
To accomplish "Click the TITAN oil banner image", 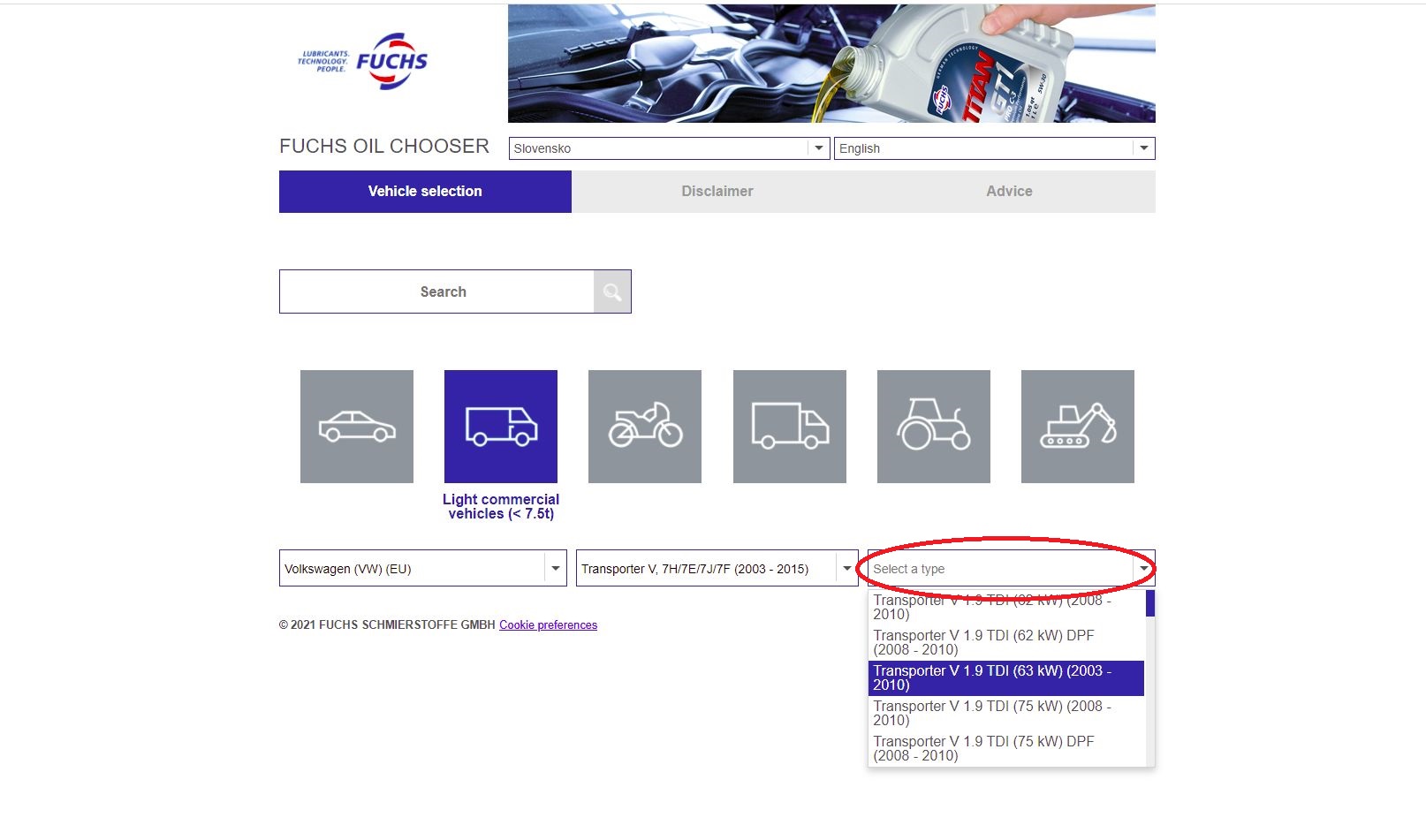I will point(831,64).
